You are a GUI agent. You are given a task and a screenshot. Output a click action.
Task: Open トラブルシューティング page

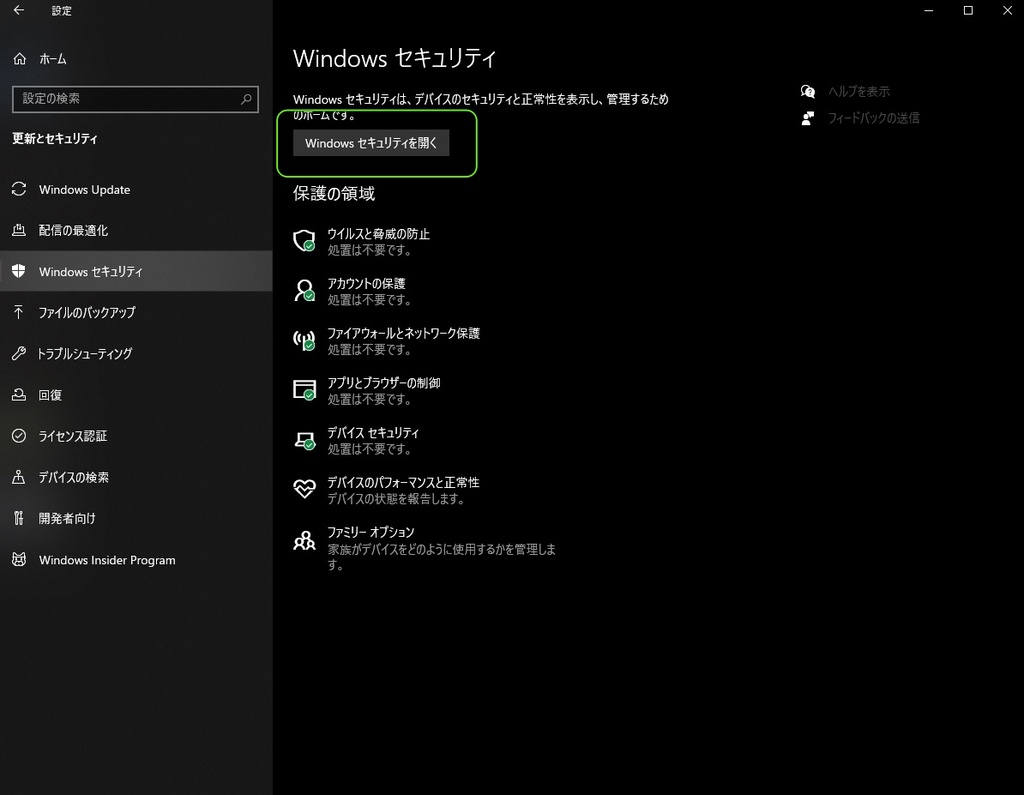tap(136, 353)
